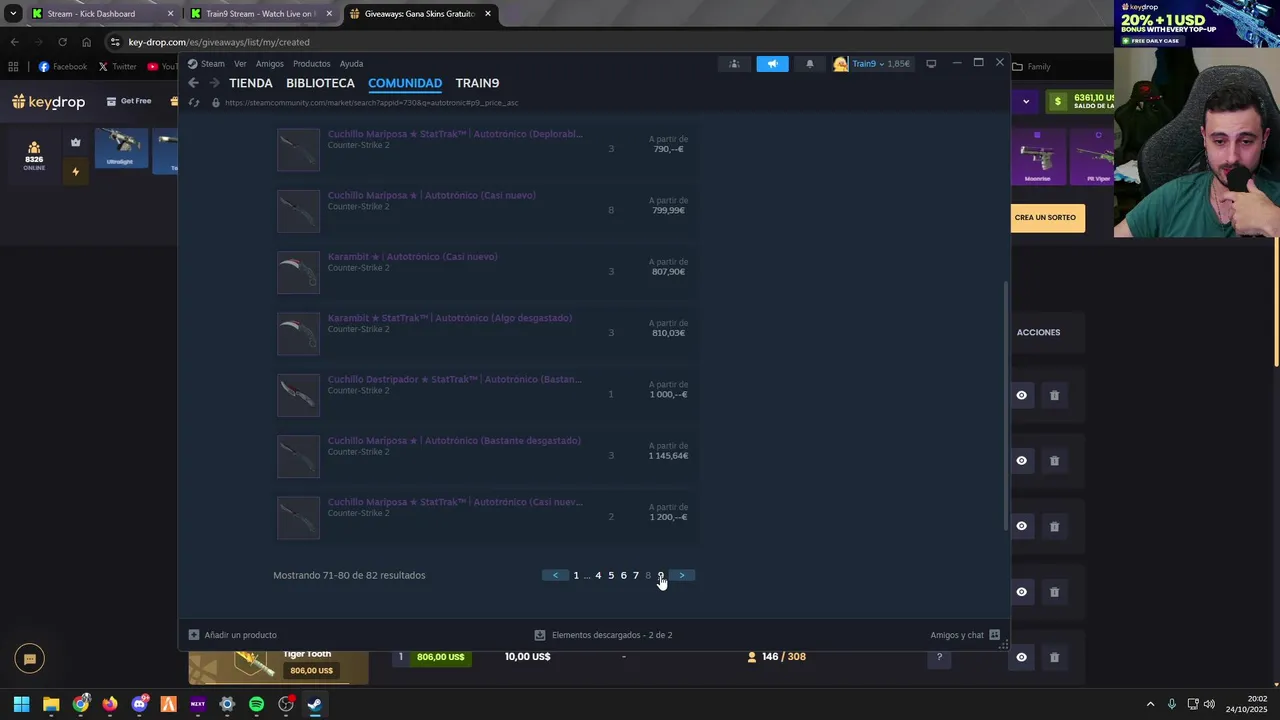The image size is (1280, 720).
Task: Open the Steam logo menu
Action: click(x=206, y=64)
